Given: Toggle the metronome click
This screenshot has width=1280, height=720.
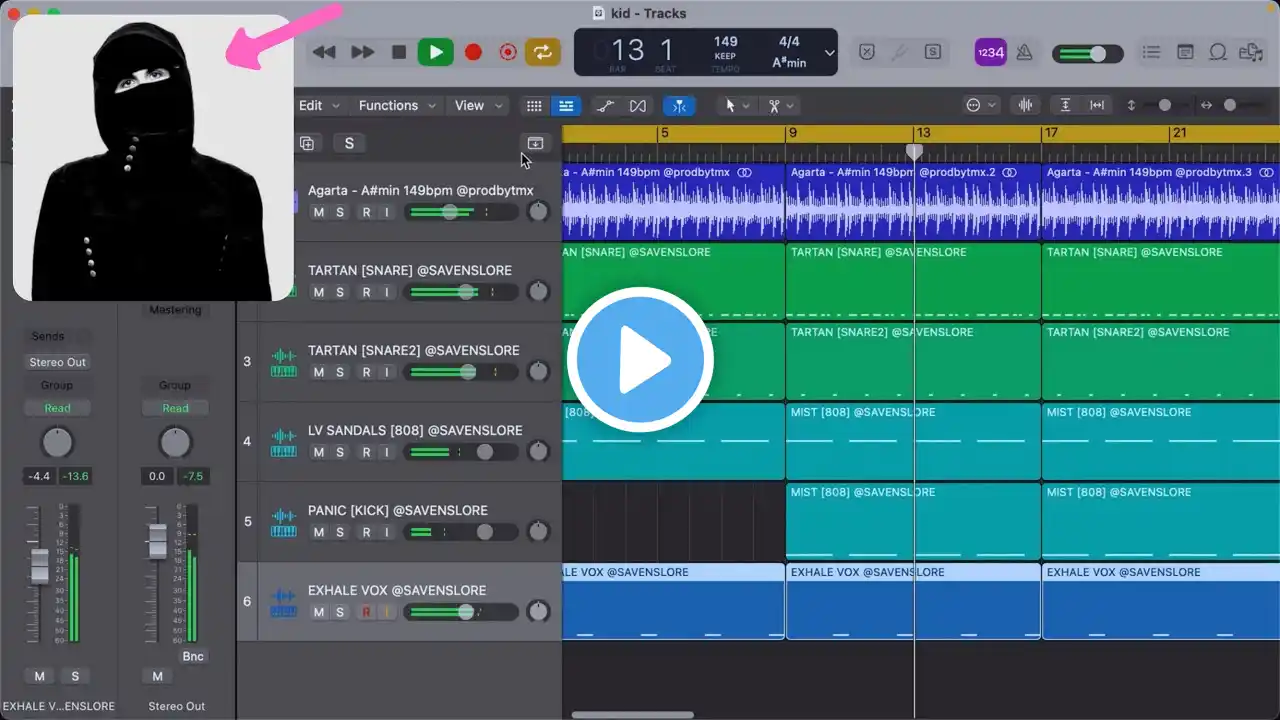Looking at the screenshot, I should [x=1024, y=52].
